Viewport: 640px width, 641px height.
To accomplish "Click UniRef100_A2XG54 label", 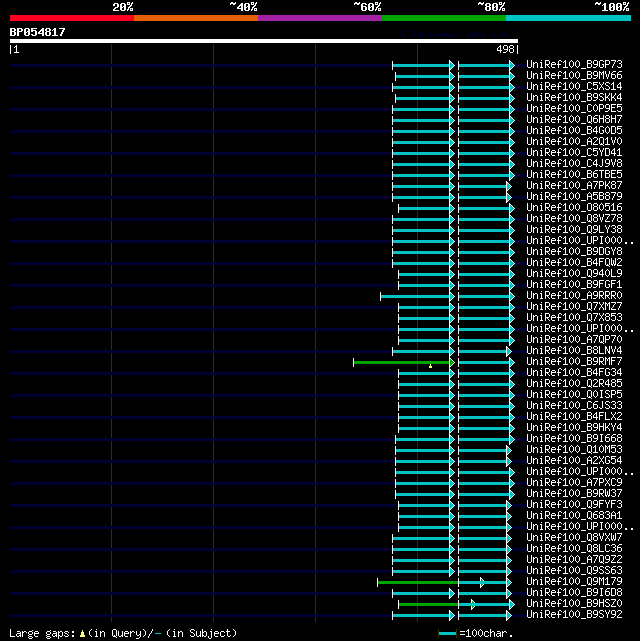I will 574,461.
